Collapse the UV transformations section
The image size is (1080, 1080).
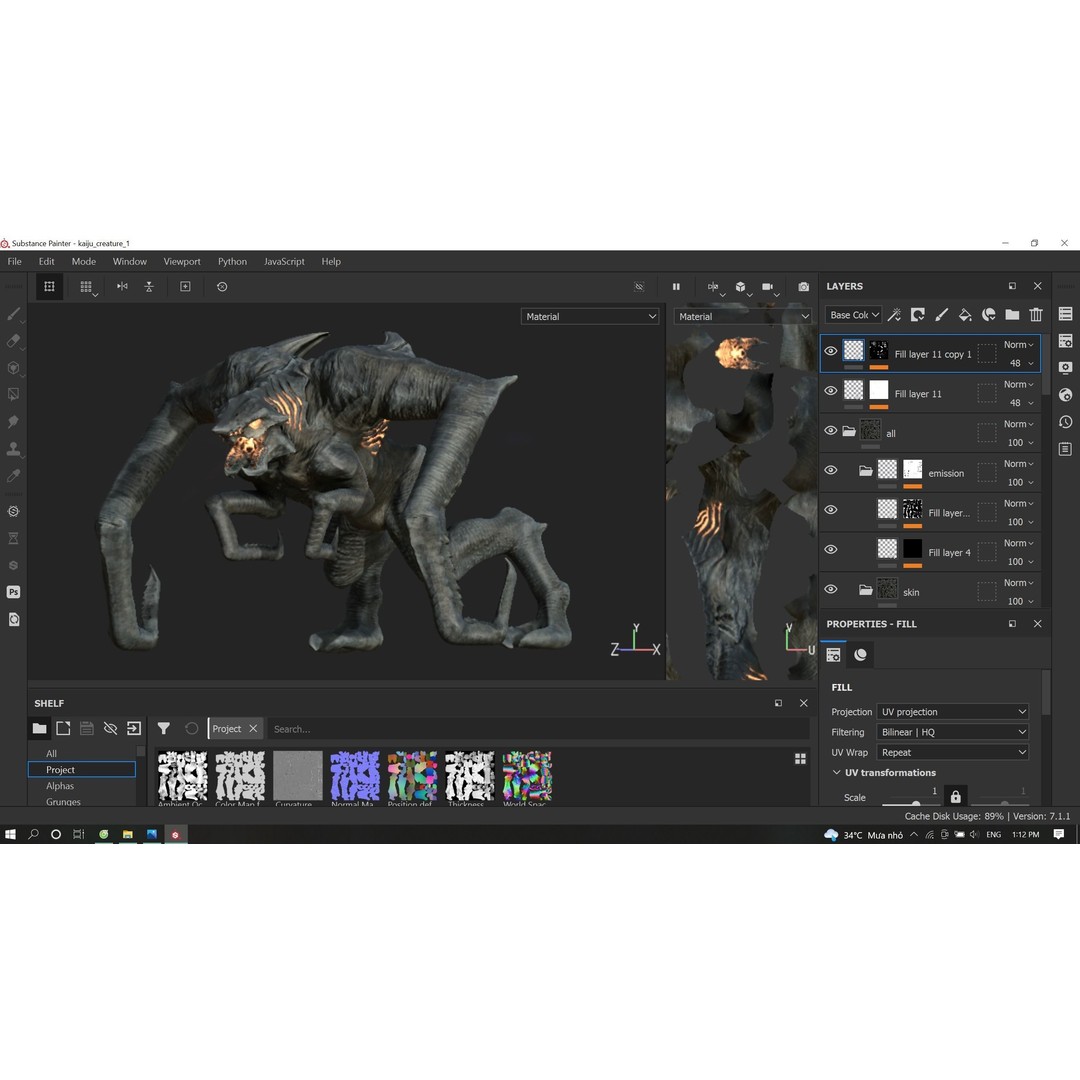click(x=836, y=773)
